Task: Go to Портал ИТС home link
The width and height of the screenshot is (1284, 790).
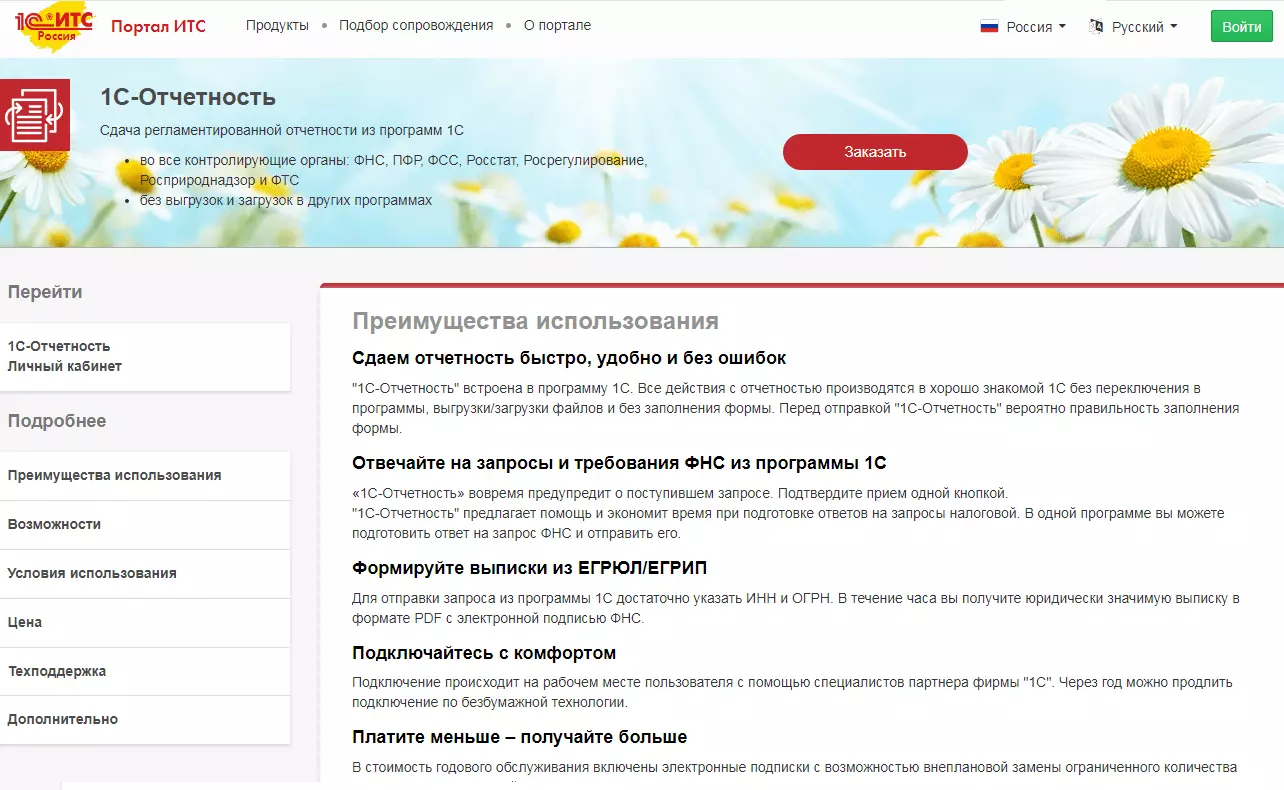Action: click(158, 26)
